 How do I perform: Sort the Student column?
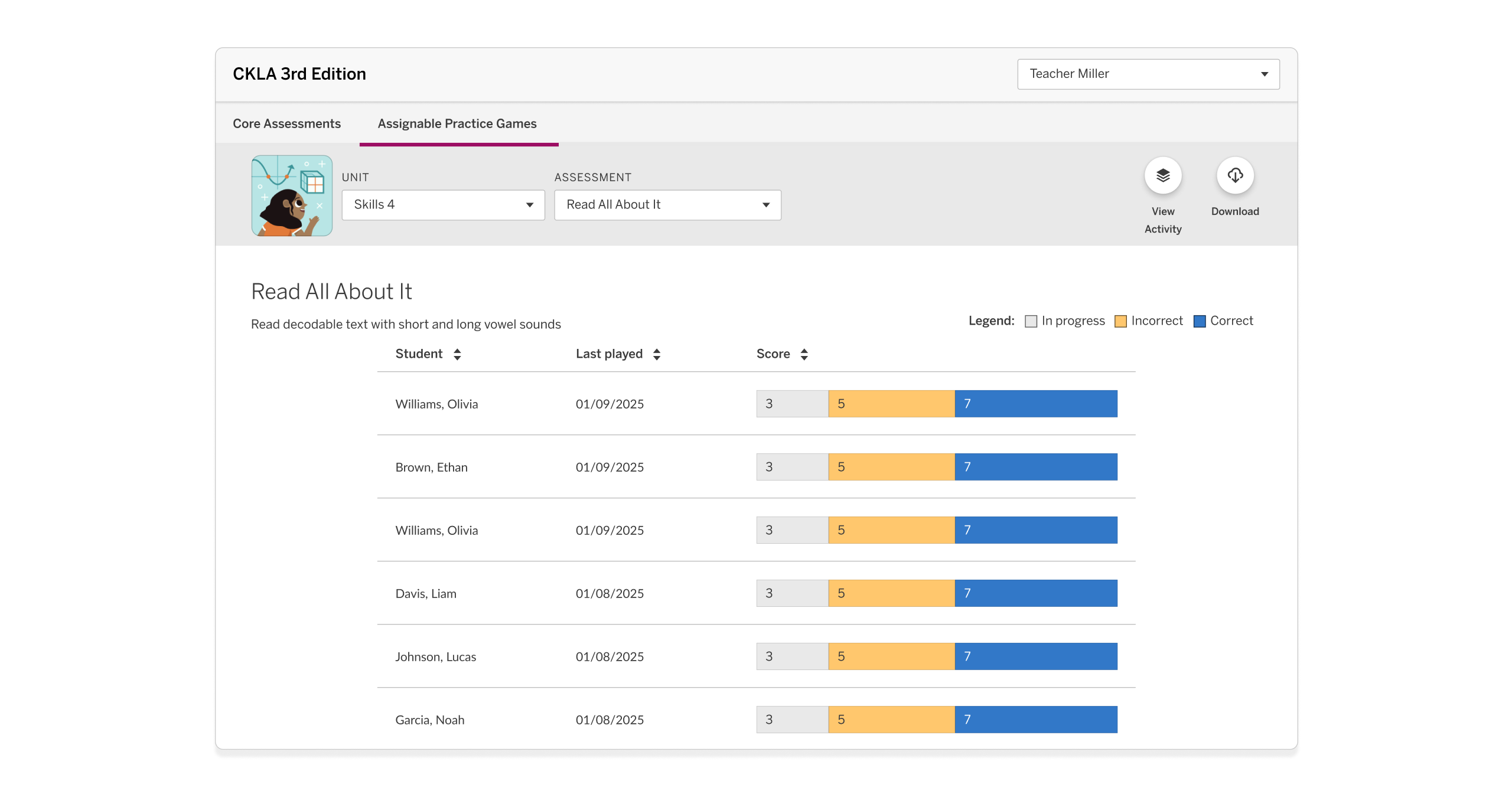tap(457, 354)
